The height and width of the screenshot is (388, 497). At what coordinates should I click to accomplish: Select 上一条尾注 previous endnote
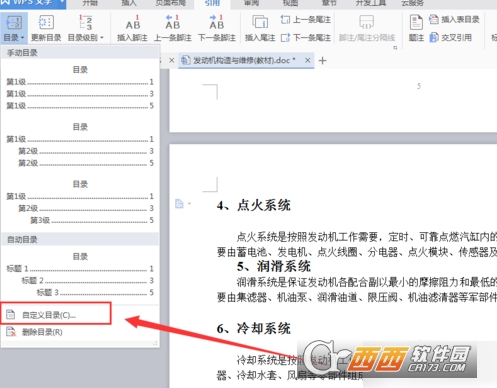(306, 19)
